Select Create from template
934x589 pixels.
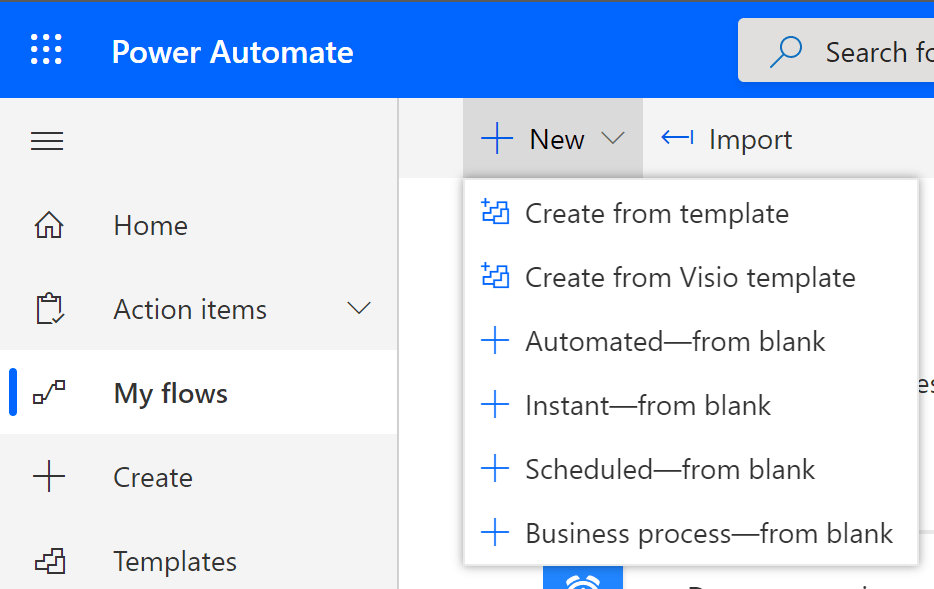pyautogui.click(x=656, y=214)
